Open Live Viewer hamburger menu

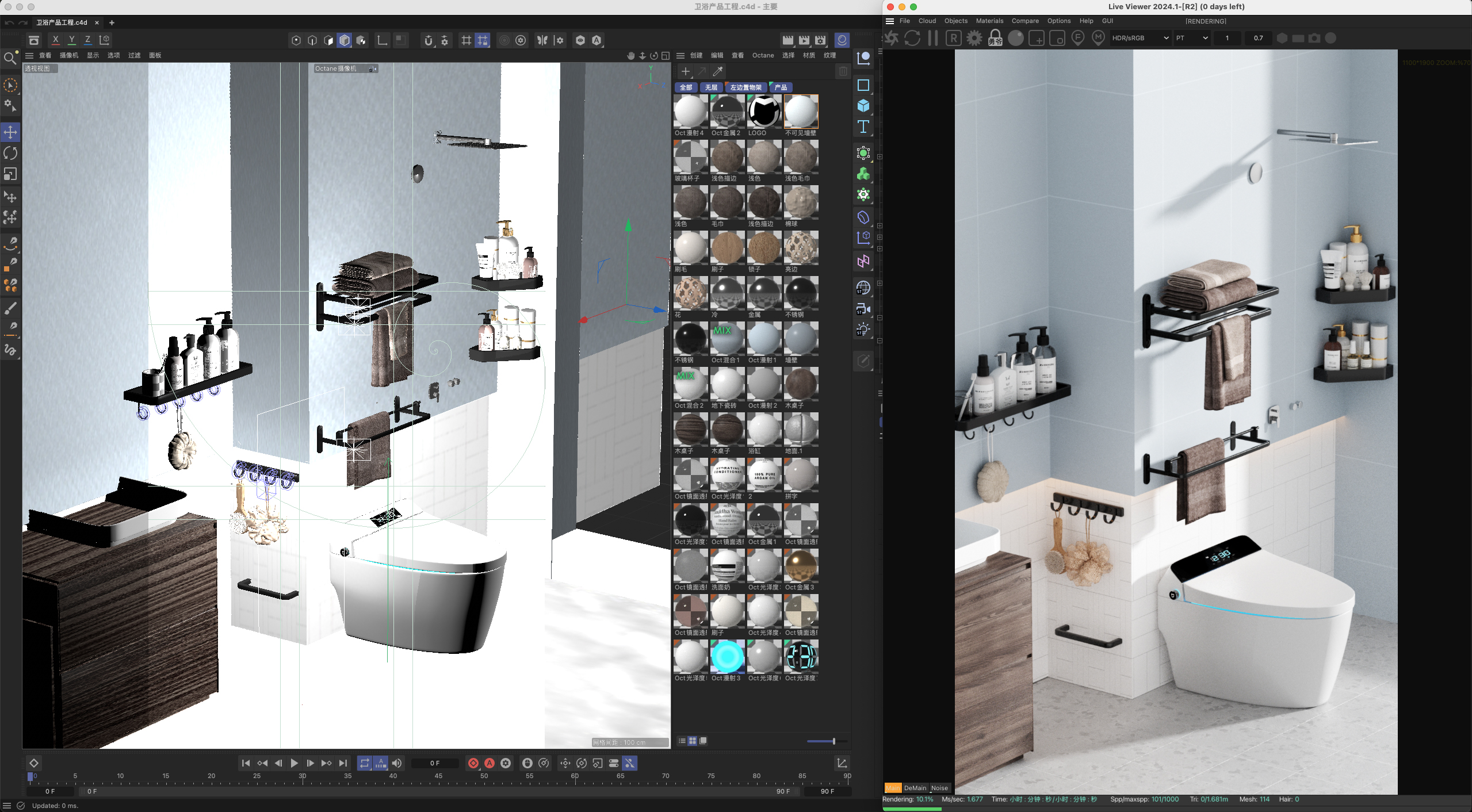[x=890, y=21]
